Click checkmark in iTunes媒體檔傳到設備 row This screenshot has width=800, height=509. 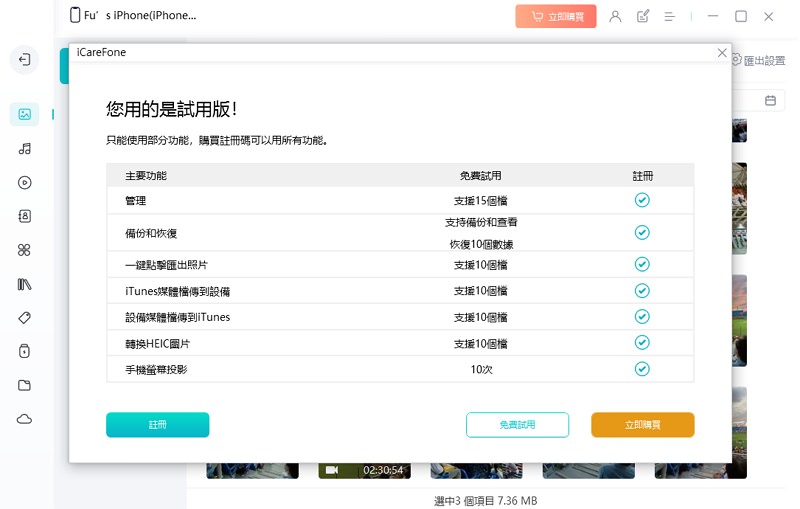642,291
